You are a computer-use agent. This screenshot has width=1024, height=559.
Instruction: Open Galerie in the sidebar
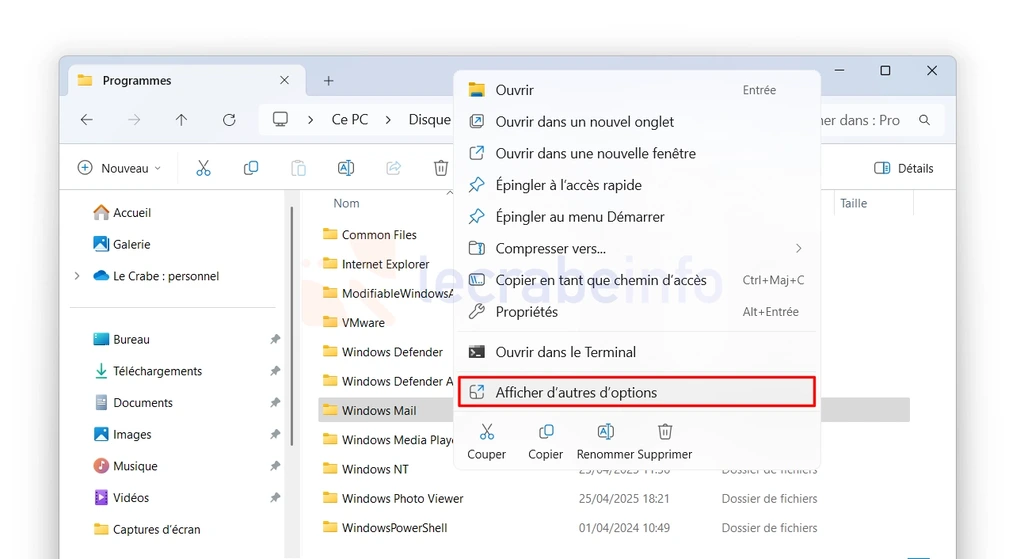(x=121, y=244)
